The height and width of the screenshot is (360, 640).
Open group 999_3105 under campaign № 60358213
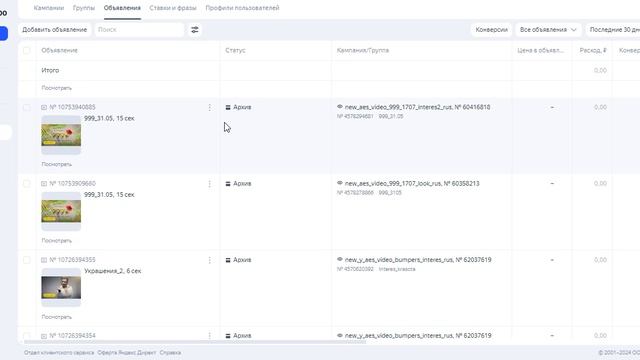tap(390, 193)
